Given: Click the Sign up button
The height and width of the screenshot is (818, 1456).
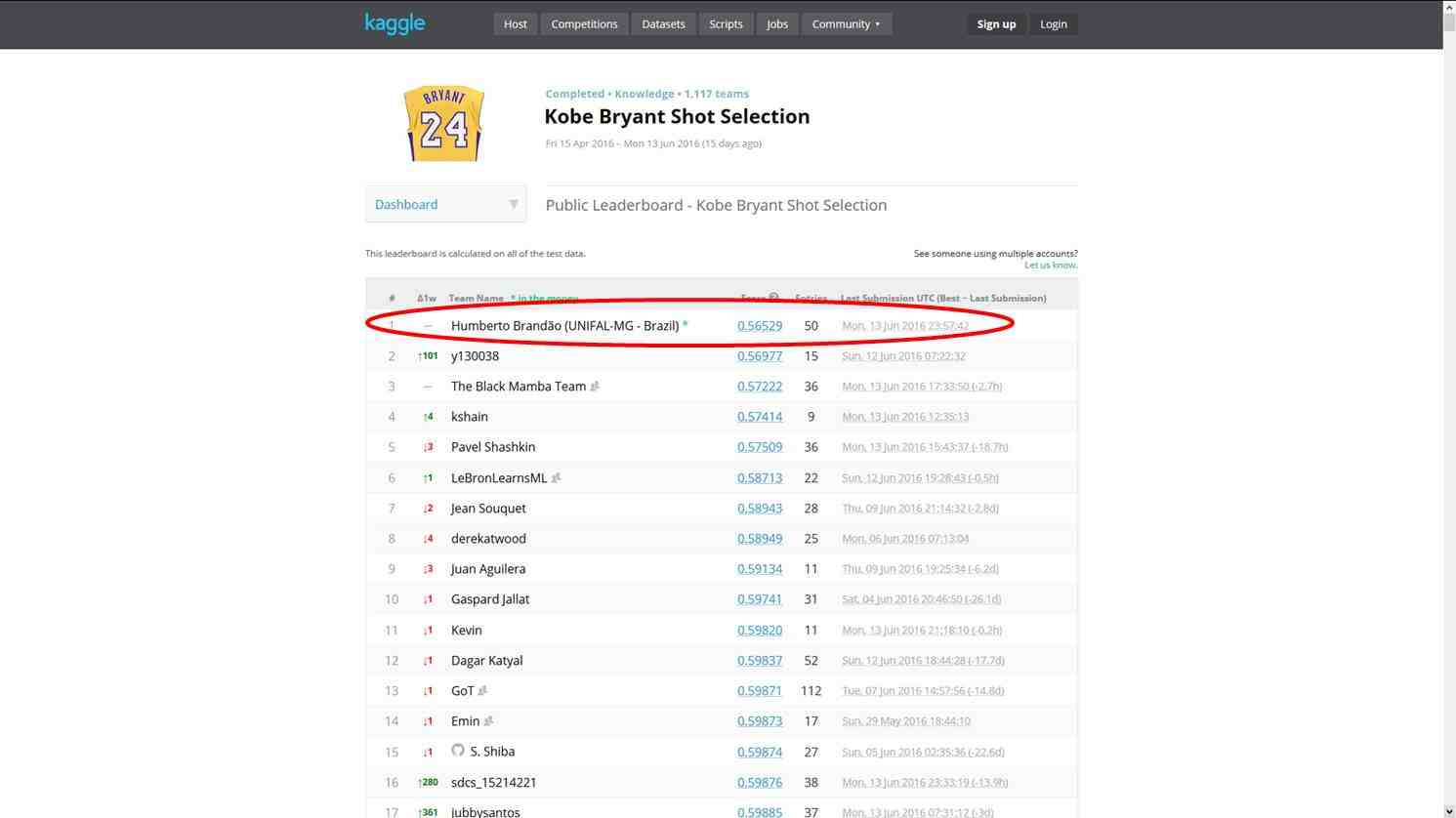Looking at the screenshot, I should click(x=996, y=24).
